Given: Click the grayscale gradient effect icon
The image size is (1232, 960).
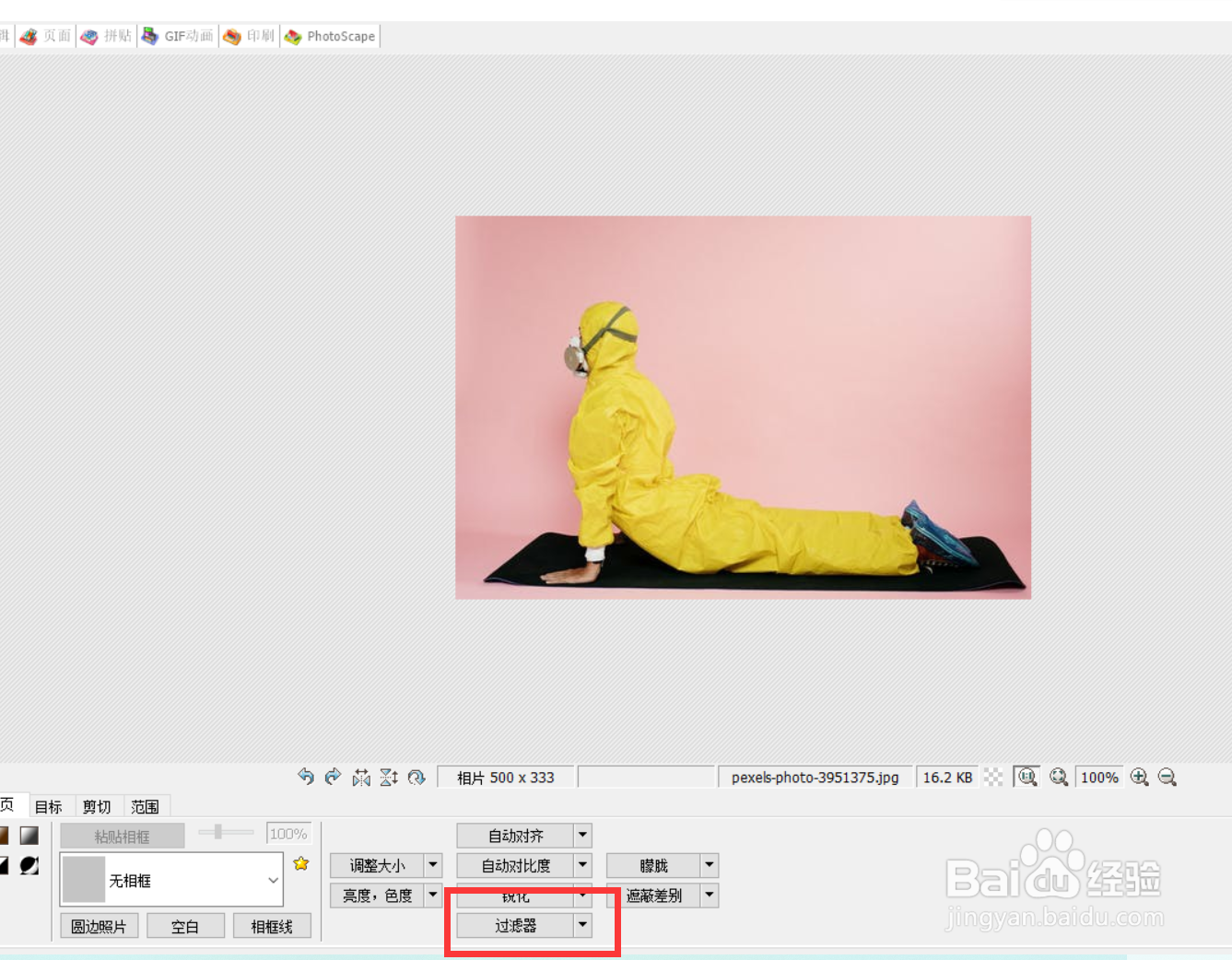Looking at the screenshot, I should (29, 835).
